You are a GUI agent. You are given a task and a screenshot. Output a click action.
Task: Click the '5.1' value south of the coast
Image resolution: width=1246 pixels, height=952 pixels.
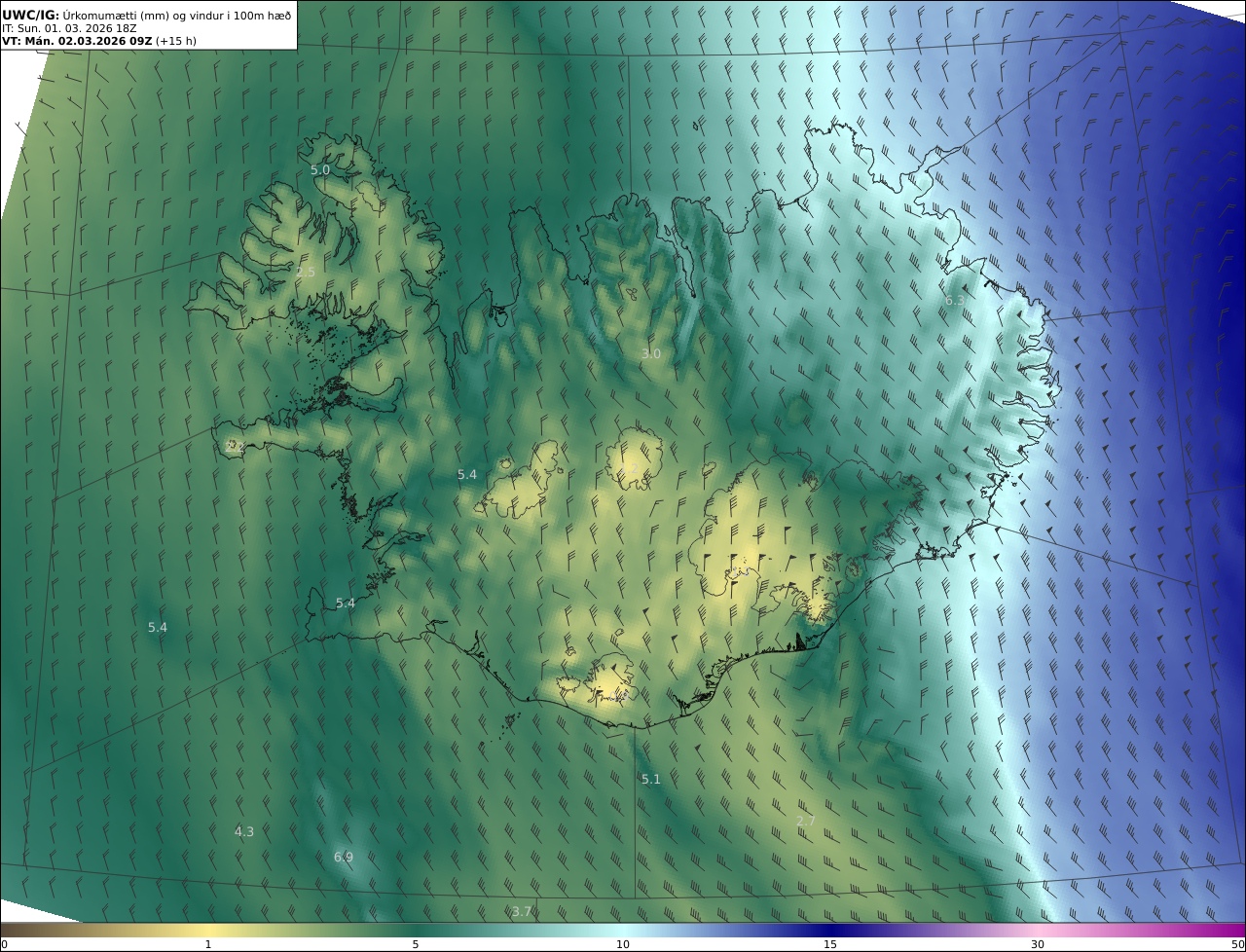point(650,779)
